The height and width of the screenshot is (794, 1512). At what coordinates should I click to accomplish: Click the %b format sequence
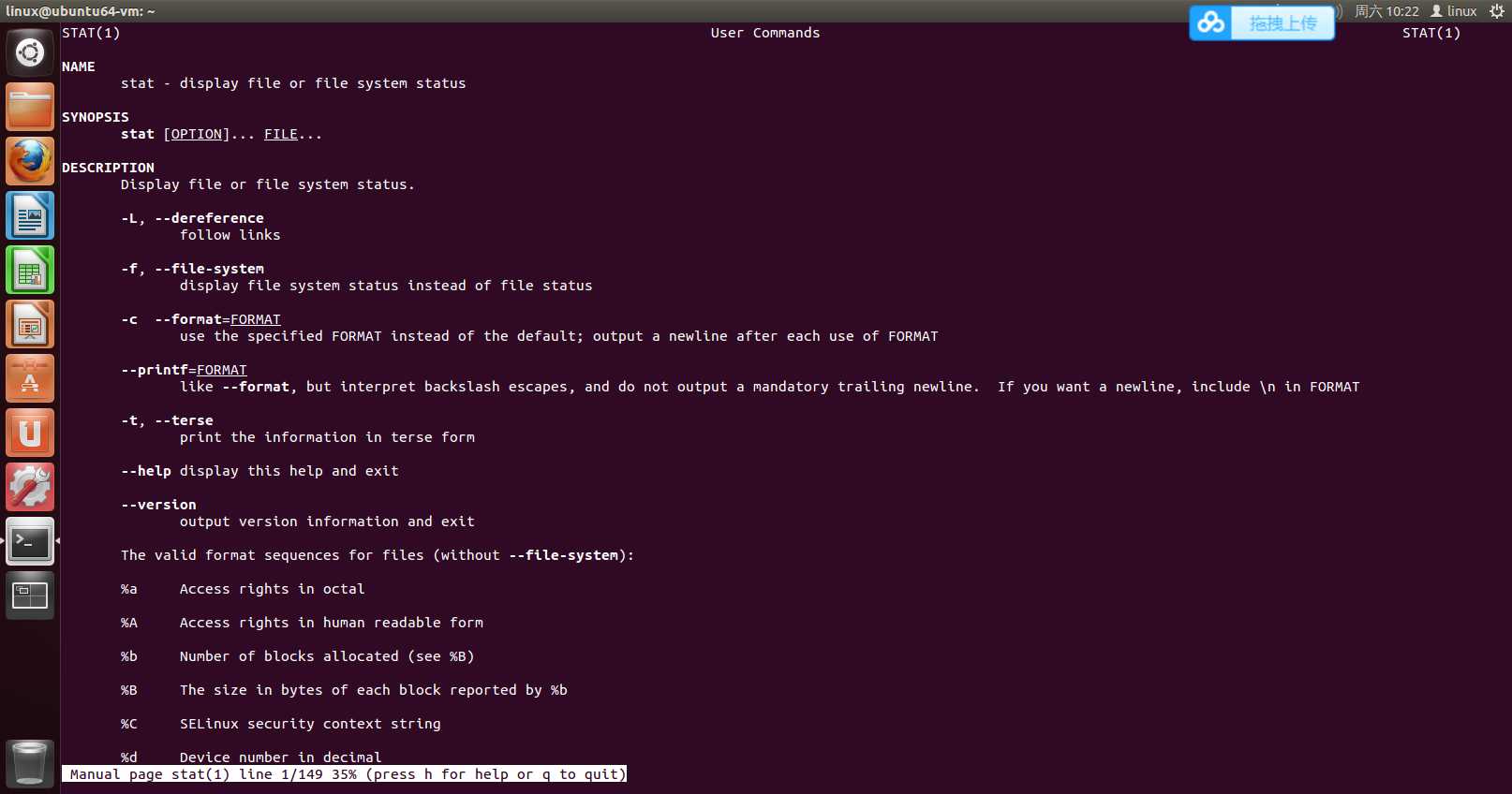coord(129,656)
